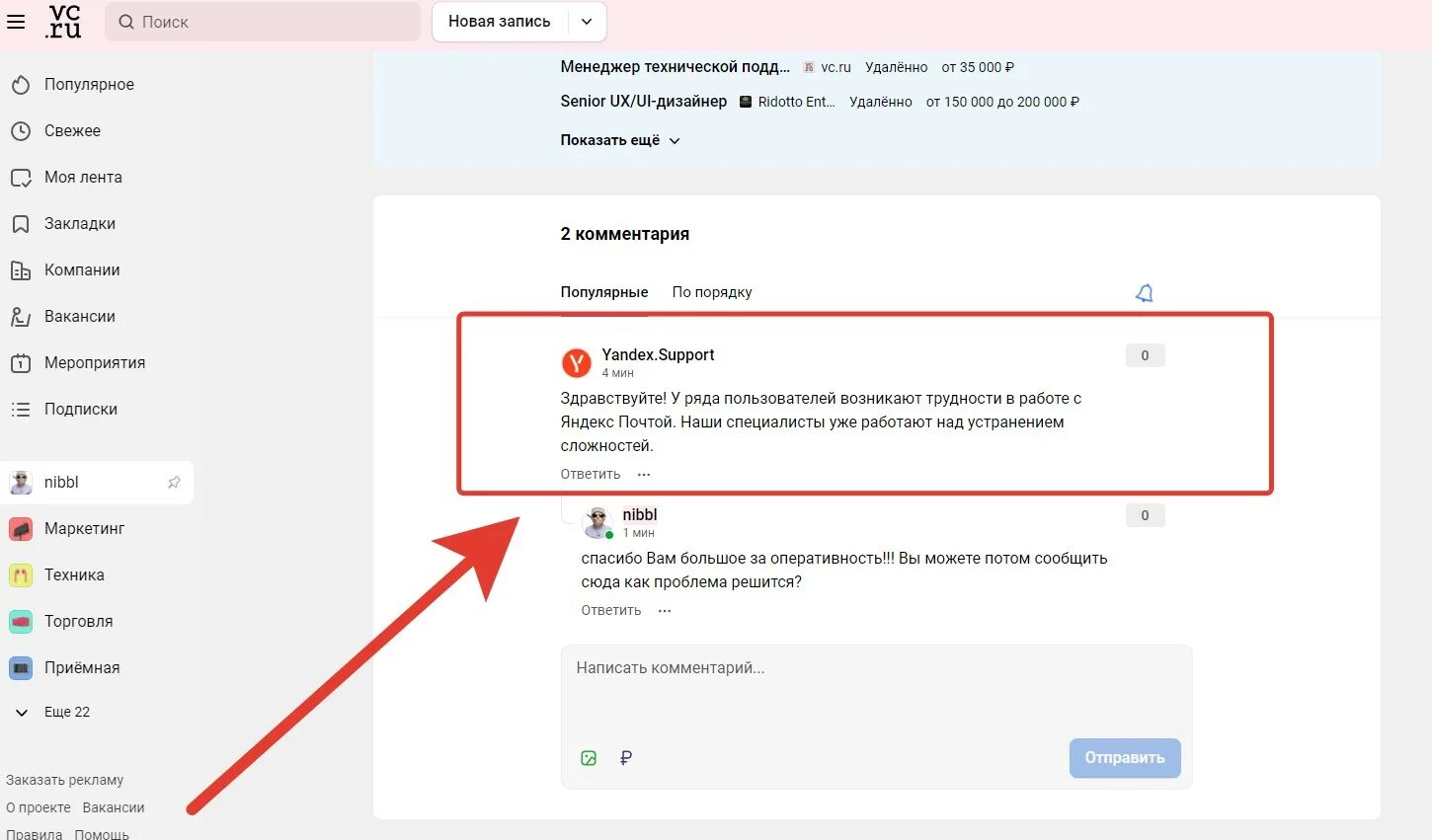Expand the Еще 22 subsites list
The height and width of the screenshot is (840, 1432).
pyautogui.click(x=53, y=713)
